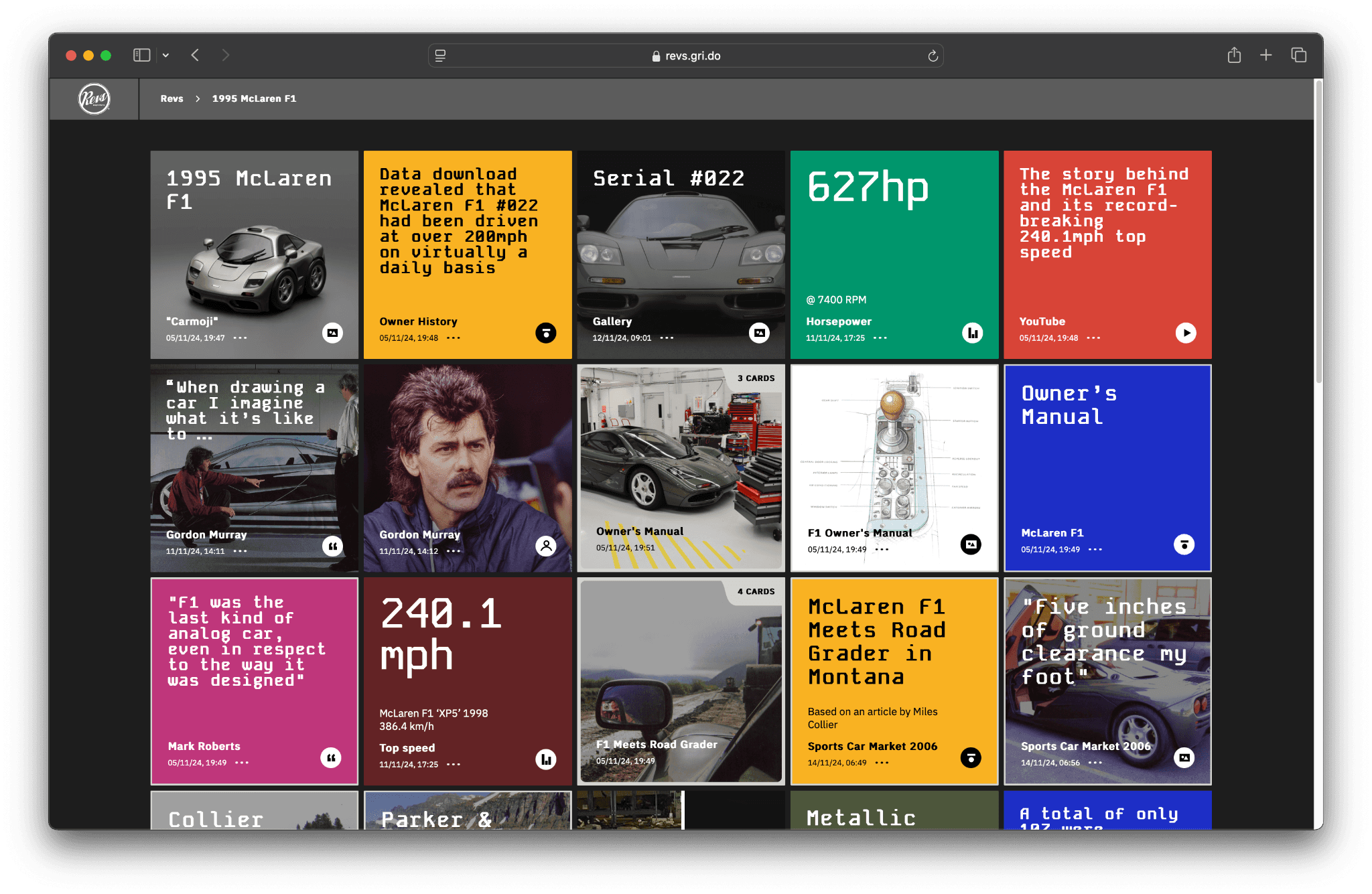Open the "Serial #022" card heading
Screen dimensions: 1372x894
669,178
